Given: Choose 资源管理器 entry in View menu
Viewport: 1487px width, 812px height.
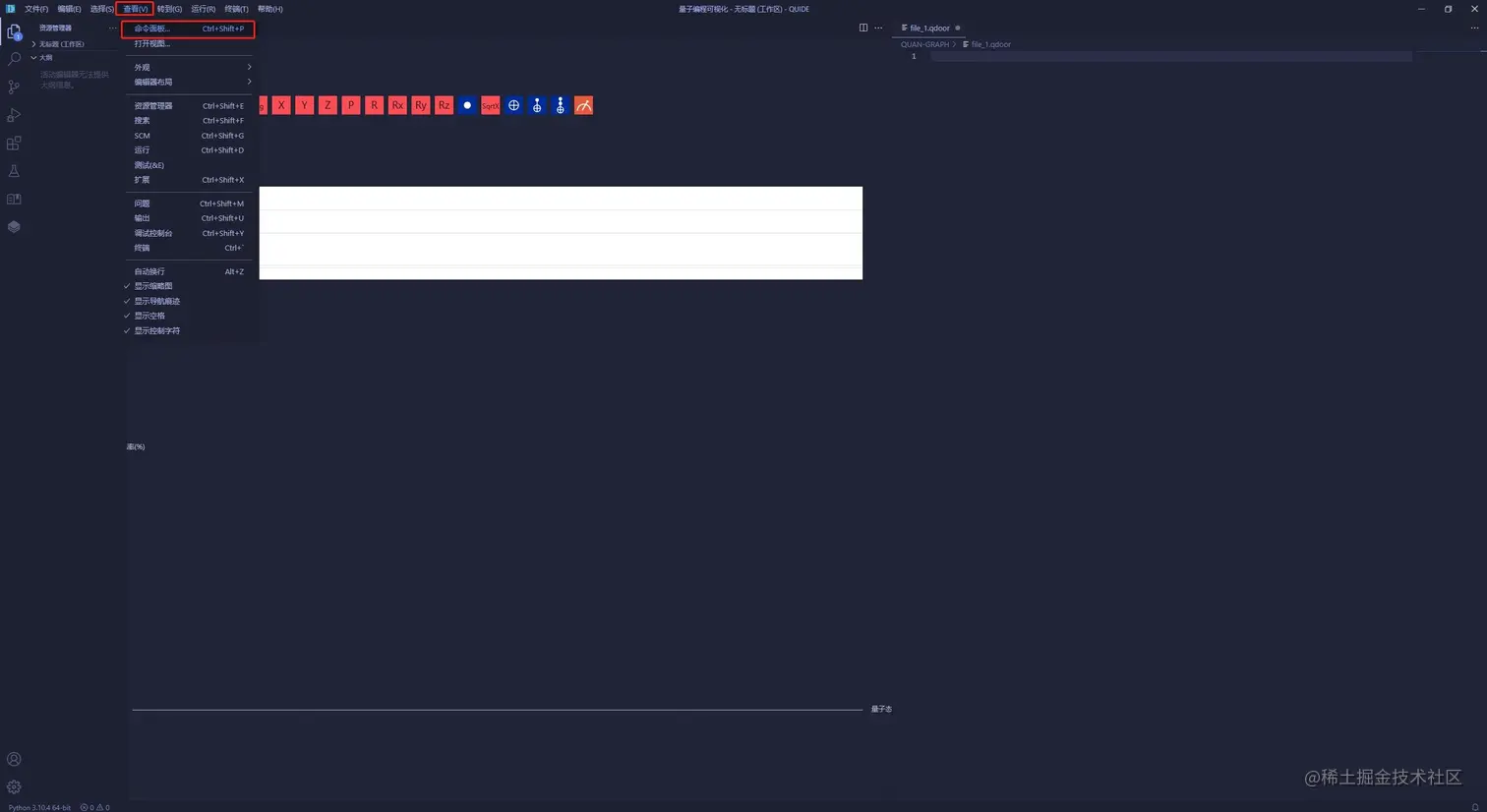Looking at the screenshot, I should (x=188, y=105).
